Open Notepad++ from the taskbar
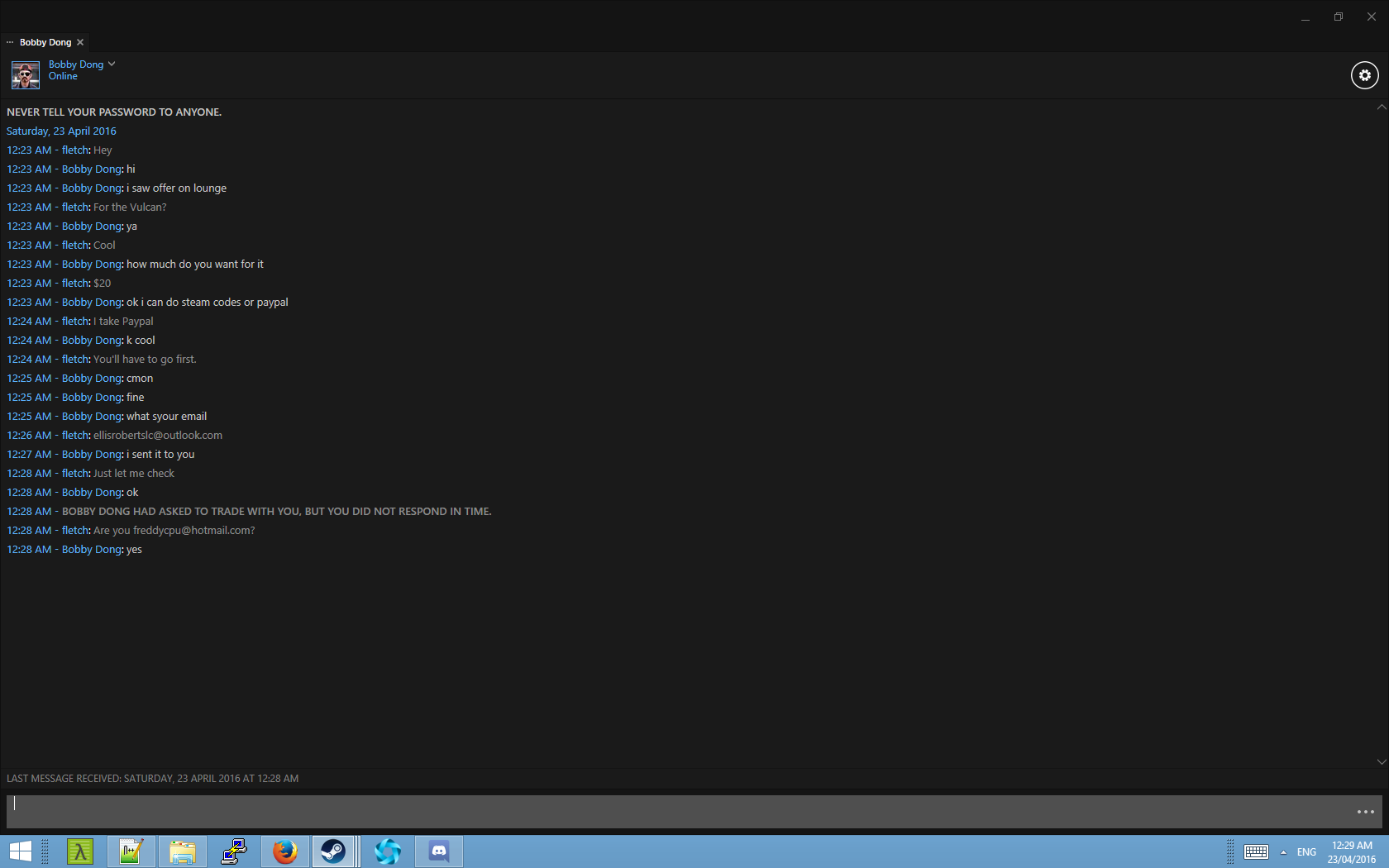This screenshot has width=1389, height=868. (x=131, y=851)
